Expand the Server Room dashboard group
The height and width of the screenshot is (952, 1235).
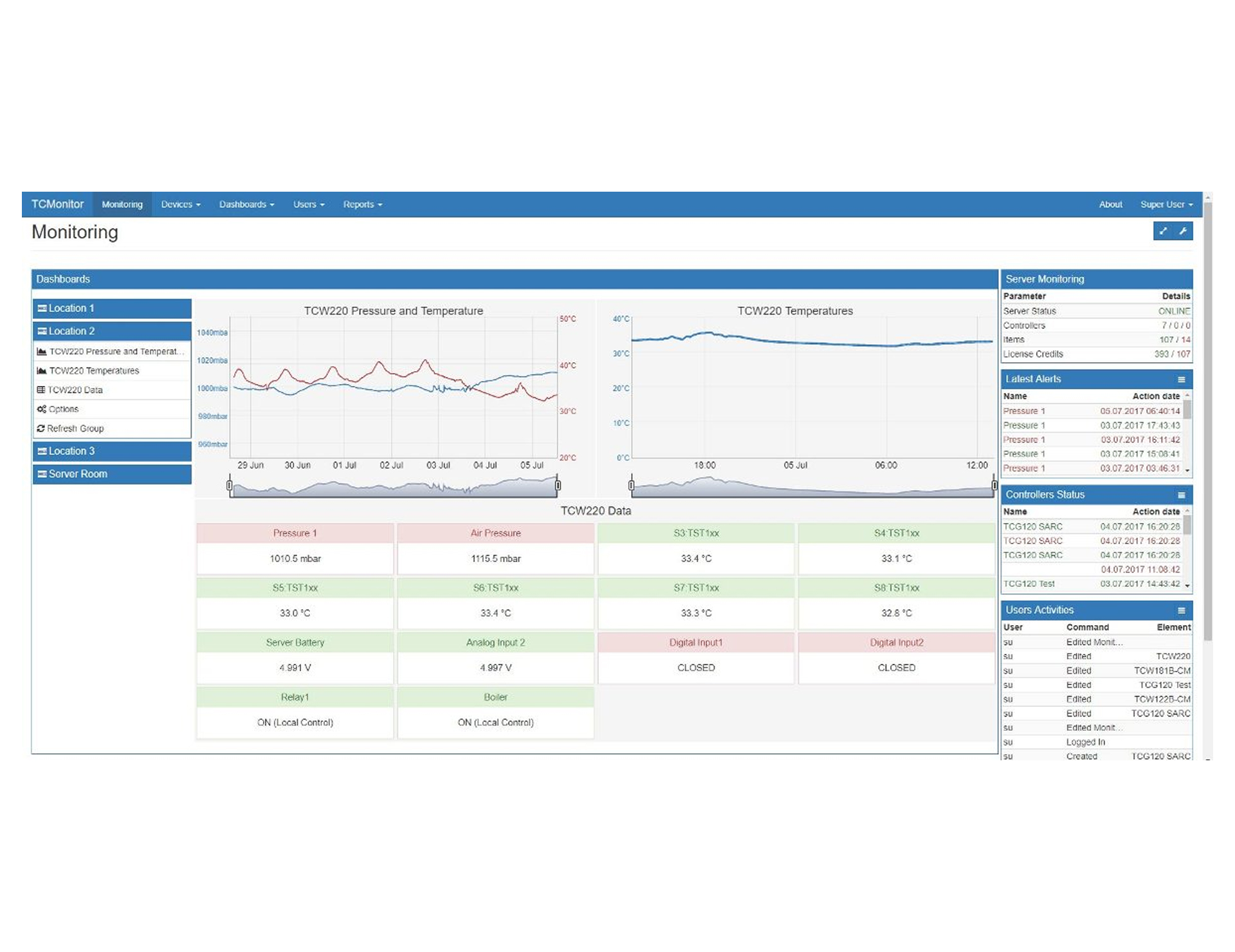point(111,474)
